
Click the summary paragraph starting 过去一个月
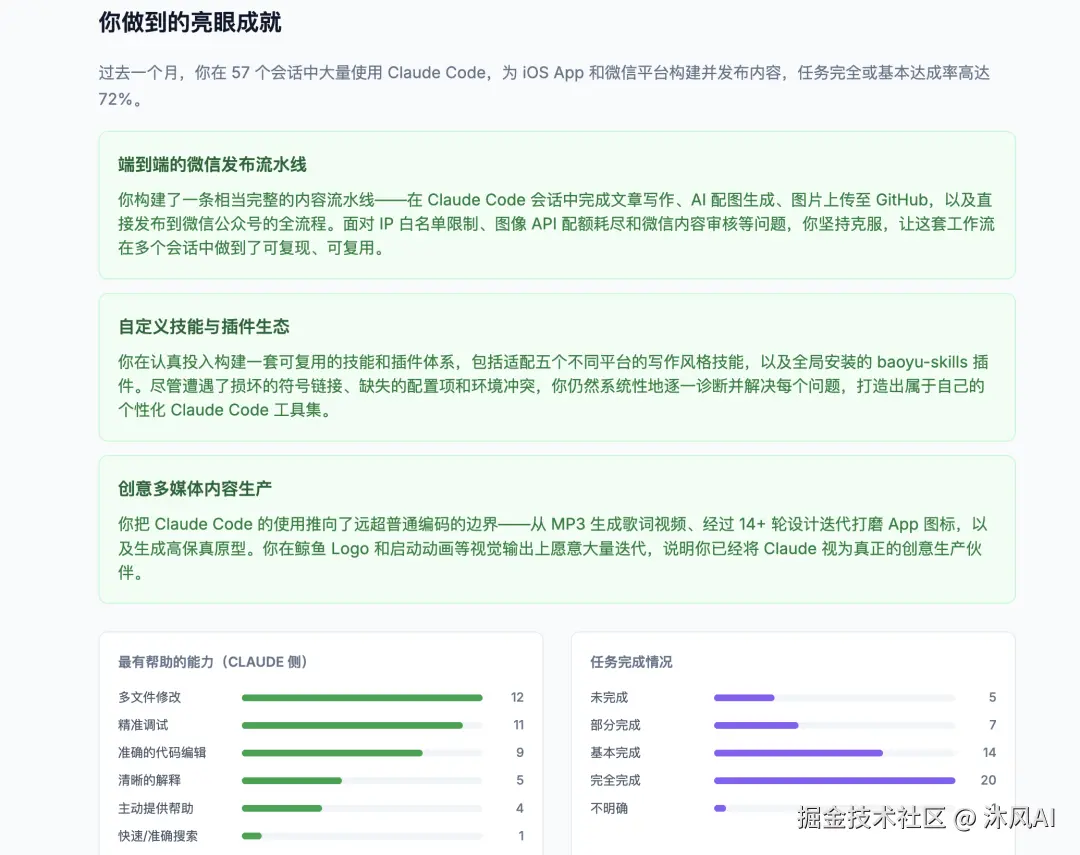[544, 86]
